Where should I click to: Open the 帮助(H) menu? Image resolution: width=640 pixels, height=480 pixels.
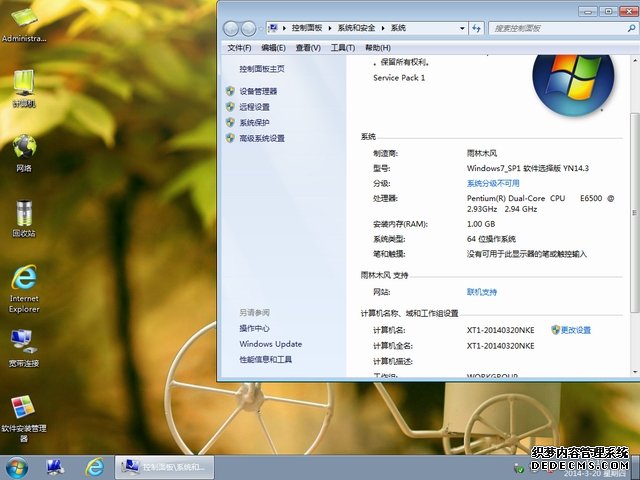tap(378, 48)
